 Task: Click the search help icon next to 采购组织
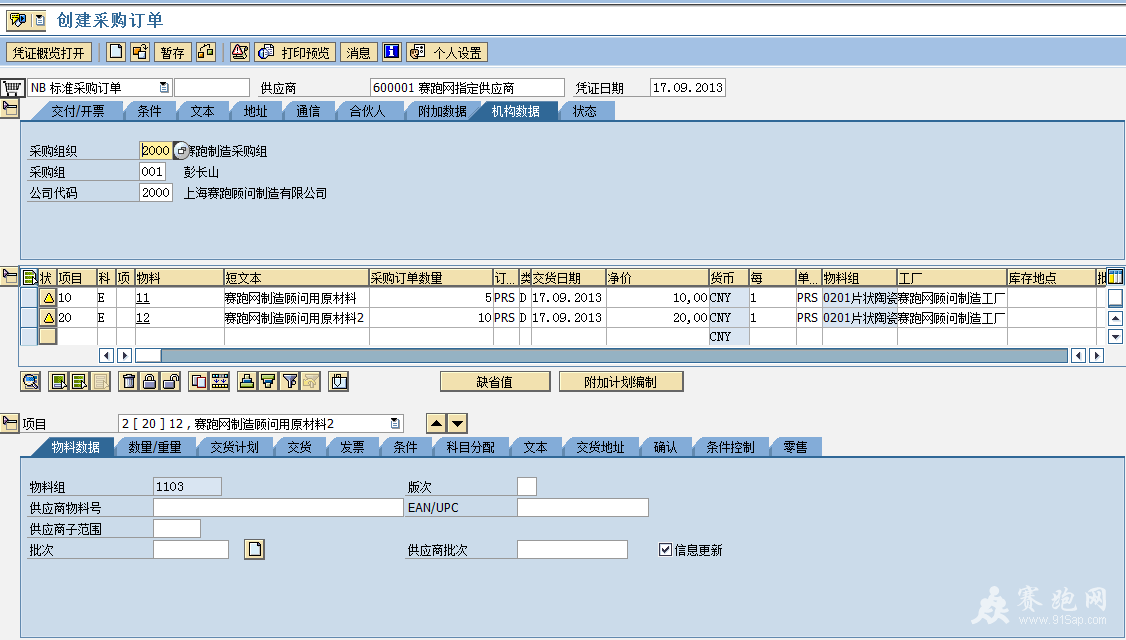[181, 151]
